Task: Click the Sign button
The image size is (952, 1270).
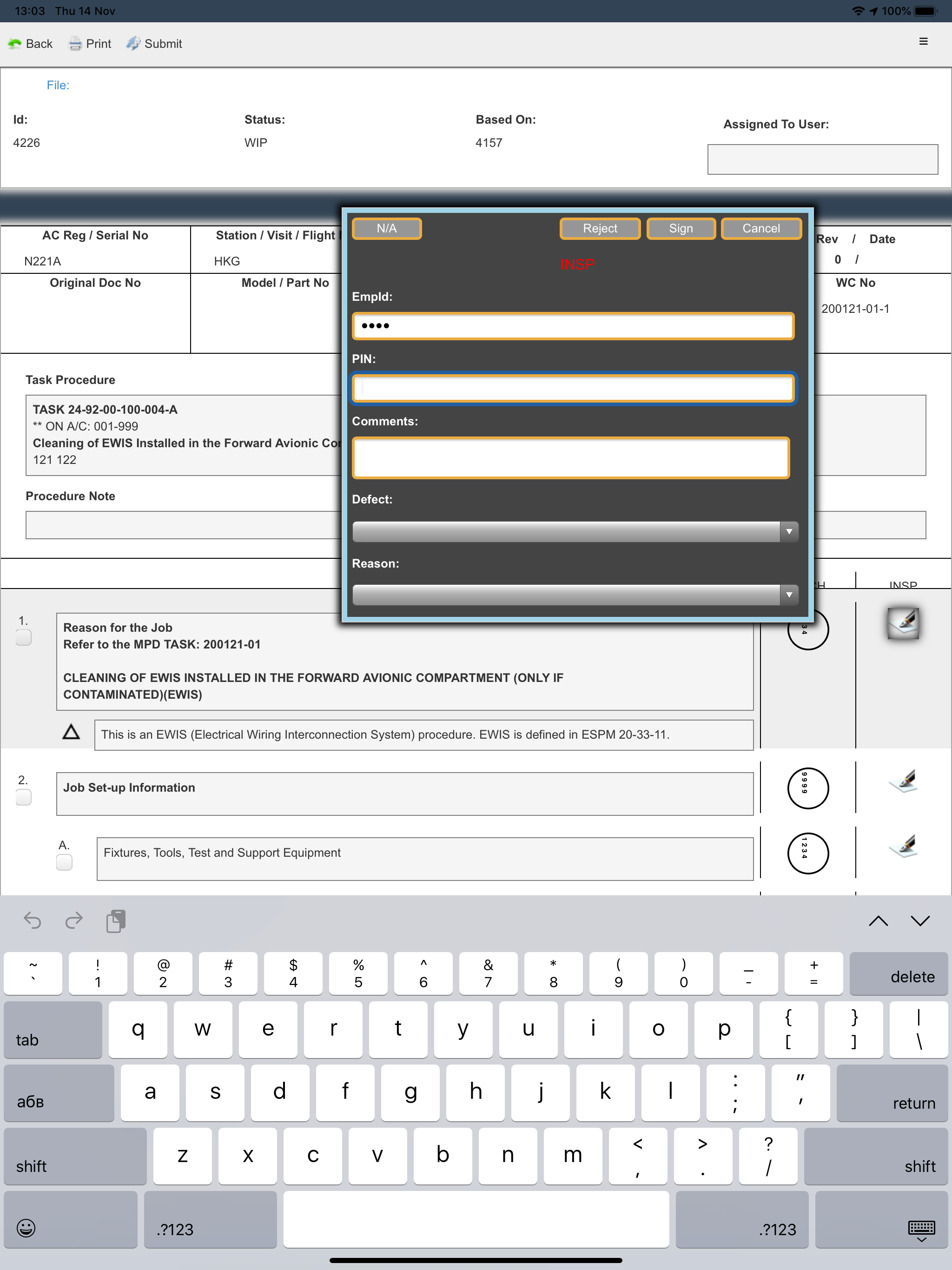Action: tap(681, 228)
